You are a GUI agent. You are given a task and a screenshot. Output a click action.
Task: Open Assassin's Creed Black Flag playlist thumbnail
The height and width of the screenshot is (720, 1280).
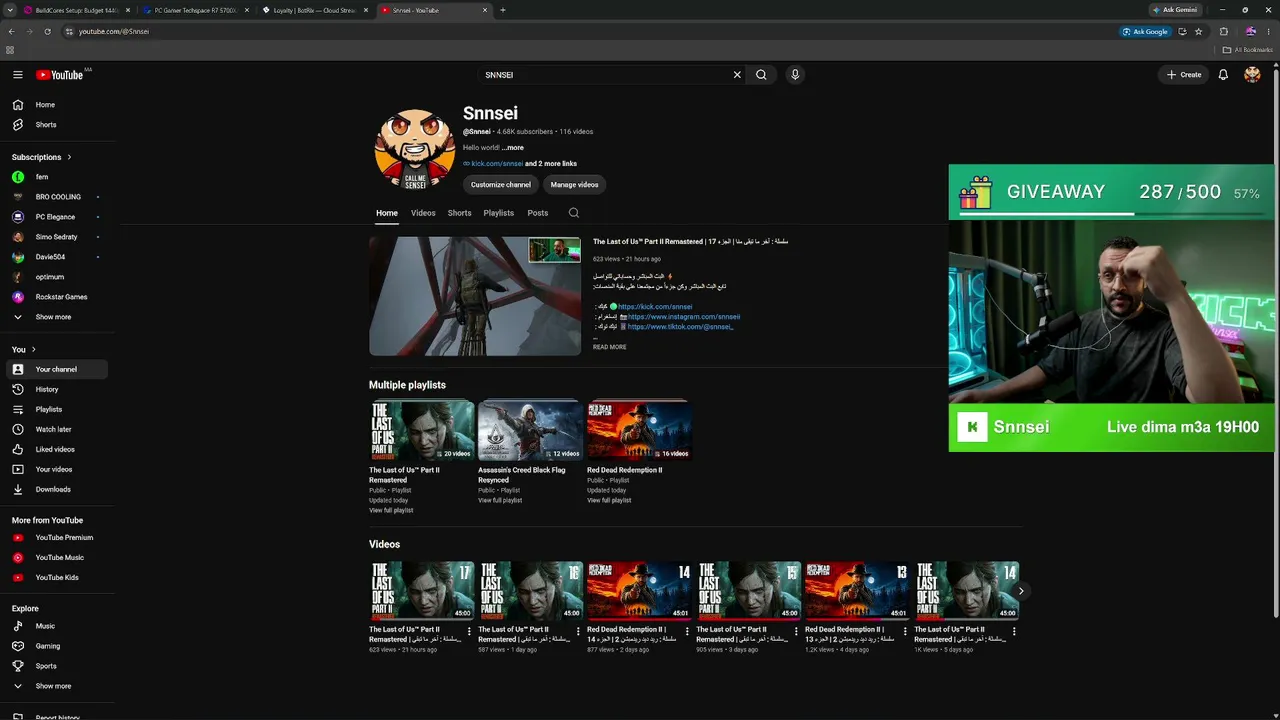coord(530,431)
